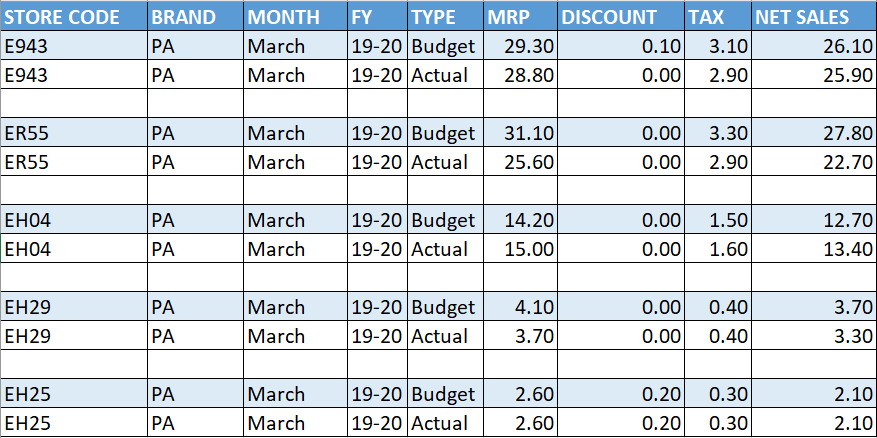Select net sales cell showing 3.30

814,336
